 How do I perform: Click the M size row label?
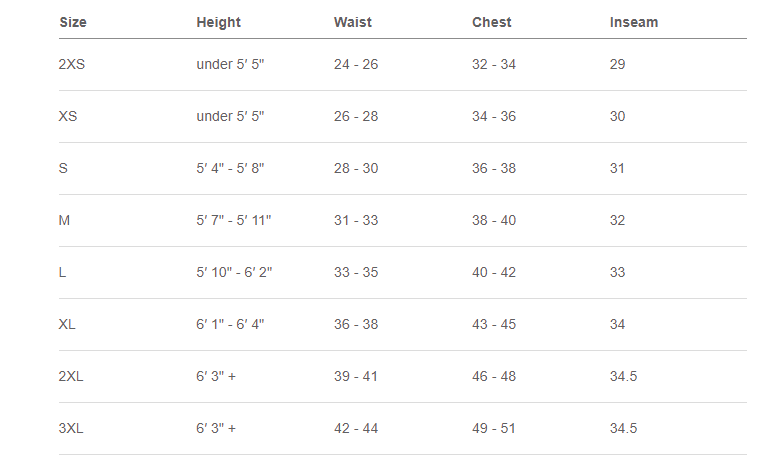point(65,220)
